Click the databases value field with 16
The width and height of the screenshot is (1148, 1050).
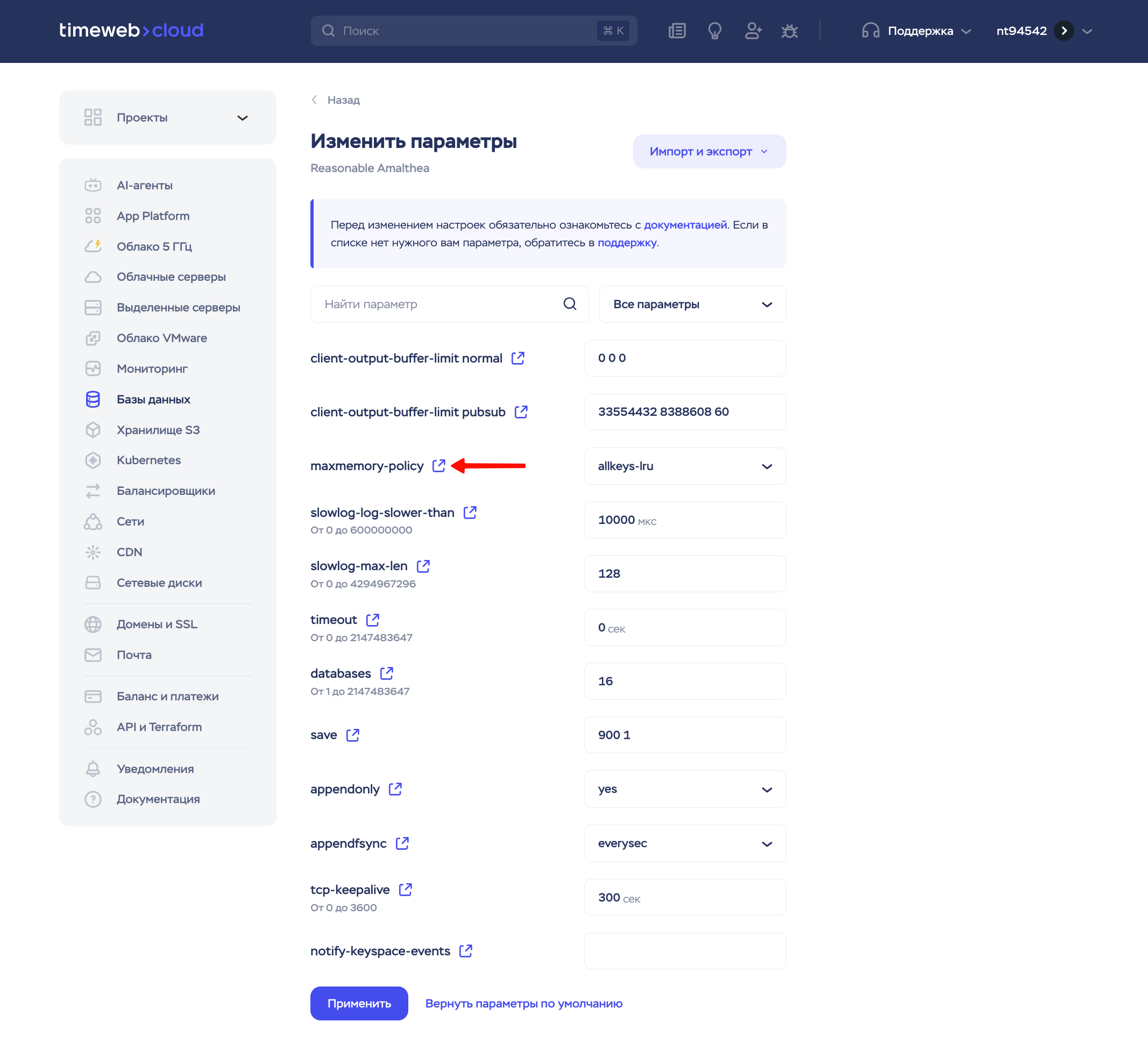(685, 681)
